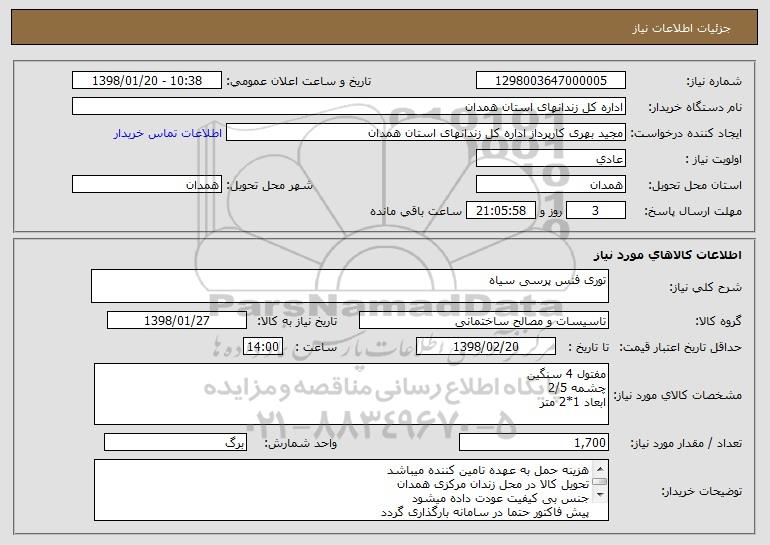770x545 pixels.
Task: Click the buyer notes text area
Action: click(351, 490)
